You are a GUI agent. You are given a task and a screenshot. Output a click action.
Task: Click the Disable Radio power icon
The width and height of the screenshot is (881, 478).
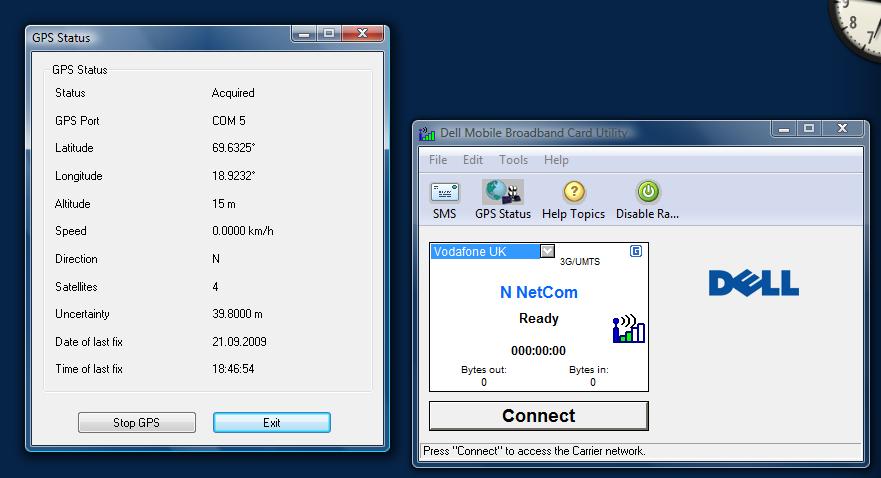pos(648,192)
